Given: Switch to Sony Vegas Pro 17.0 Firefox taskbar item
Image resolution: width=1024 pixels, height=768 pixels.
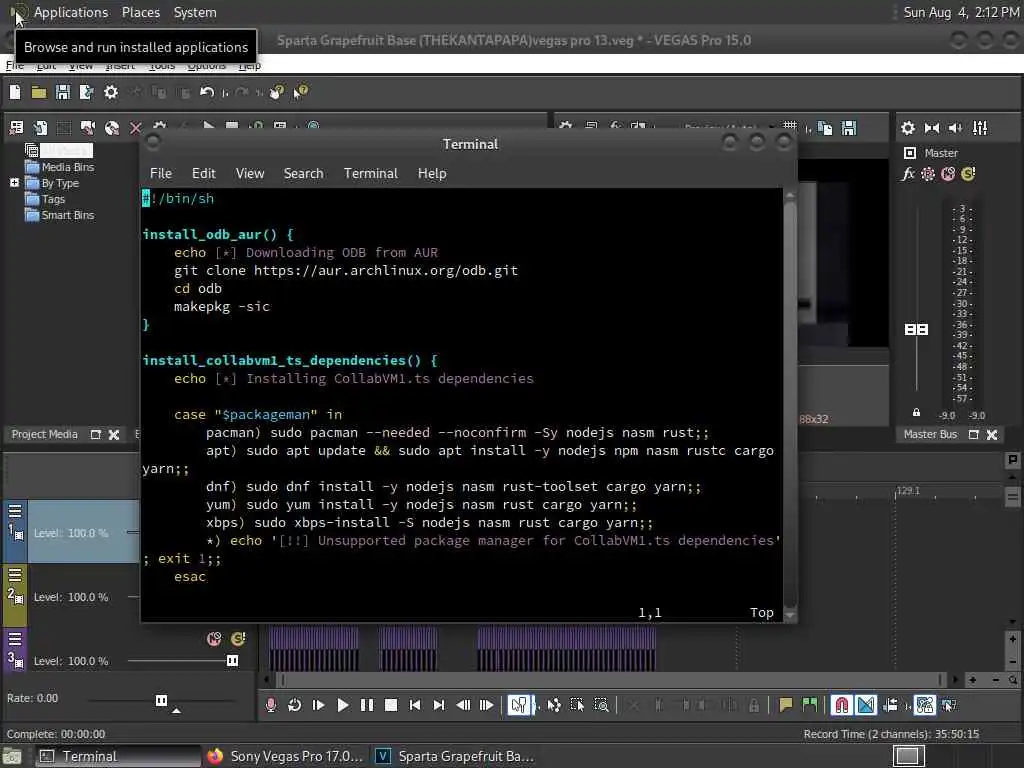Looking at the screenshot, I should [x=285, y=756].
